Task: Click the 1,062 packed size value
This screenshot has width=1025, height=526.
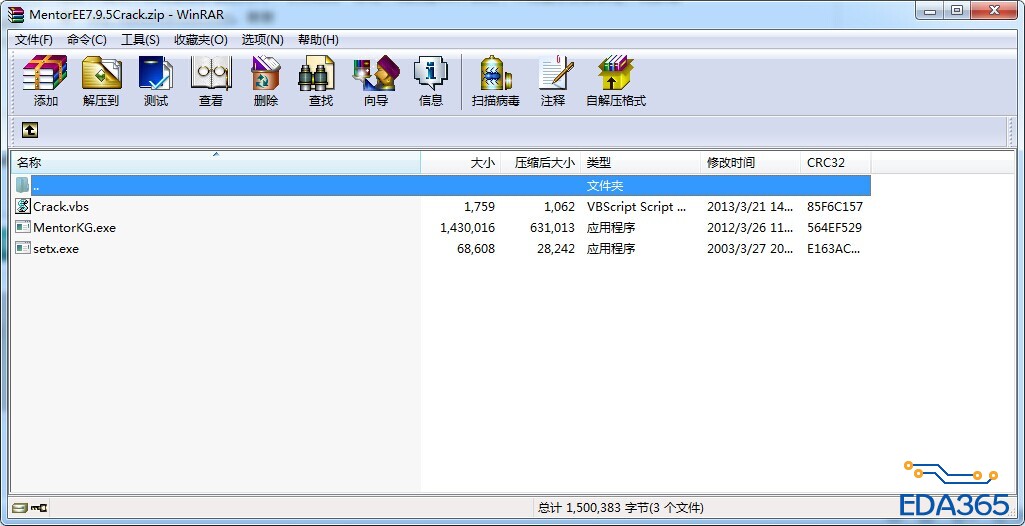Action: coord(560,206)
